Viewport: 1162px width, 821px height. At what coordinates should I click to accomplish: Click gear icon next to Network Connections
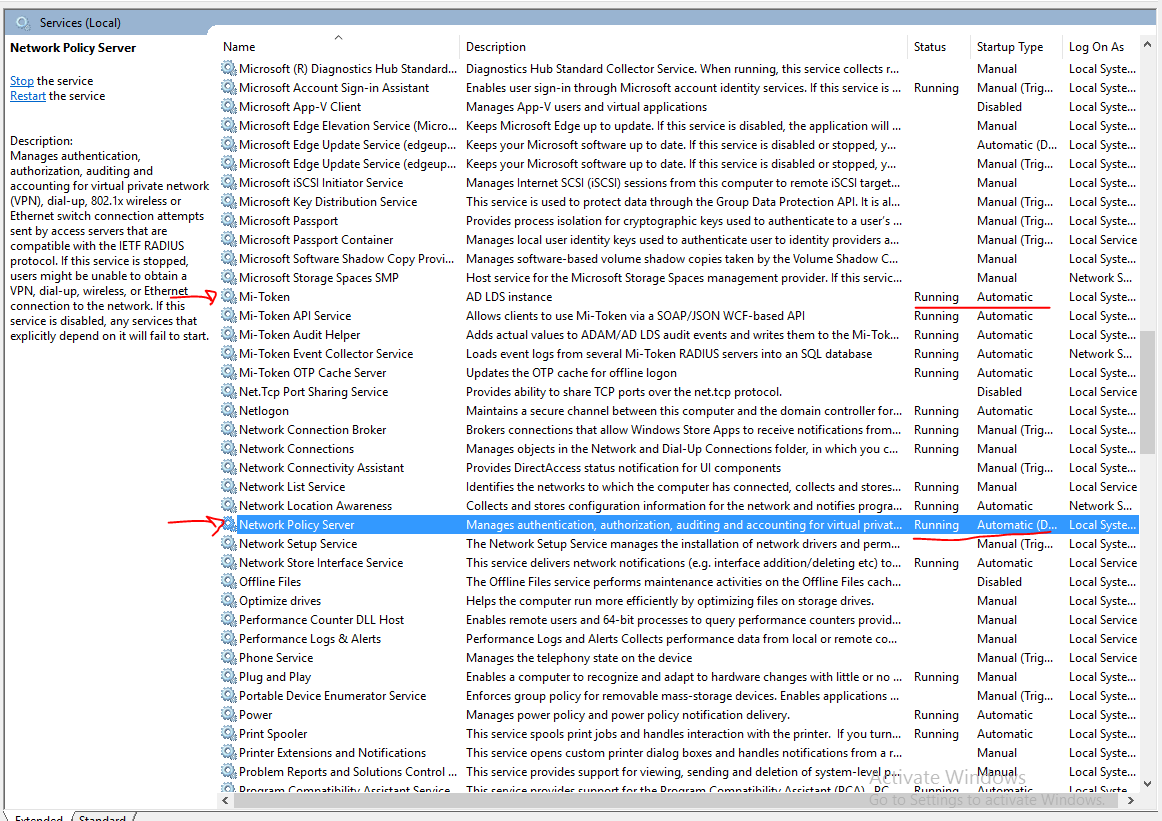(x=228, y=448)
